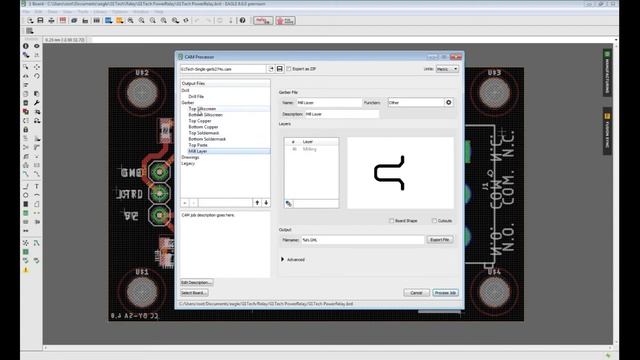
Task: Select Top Soldermask output
Action: pyautogui.click(x=204, y=133)
